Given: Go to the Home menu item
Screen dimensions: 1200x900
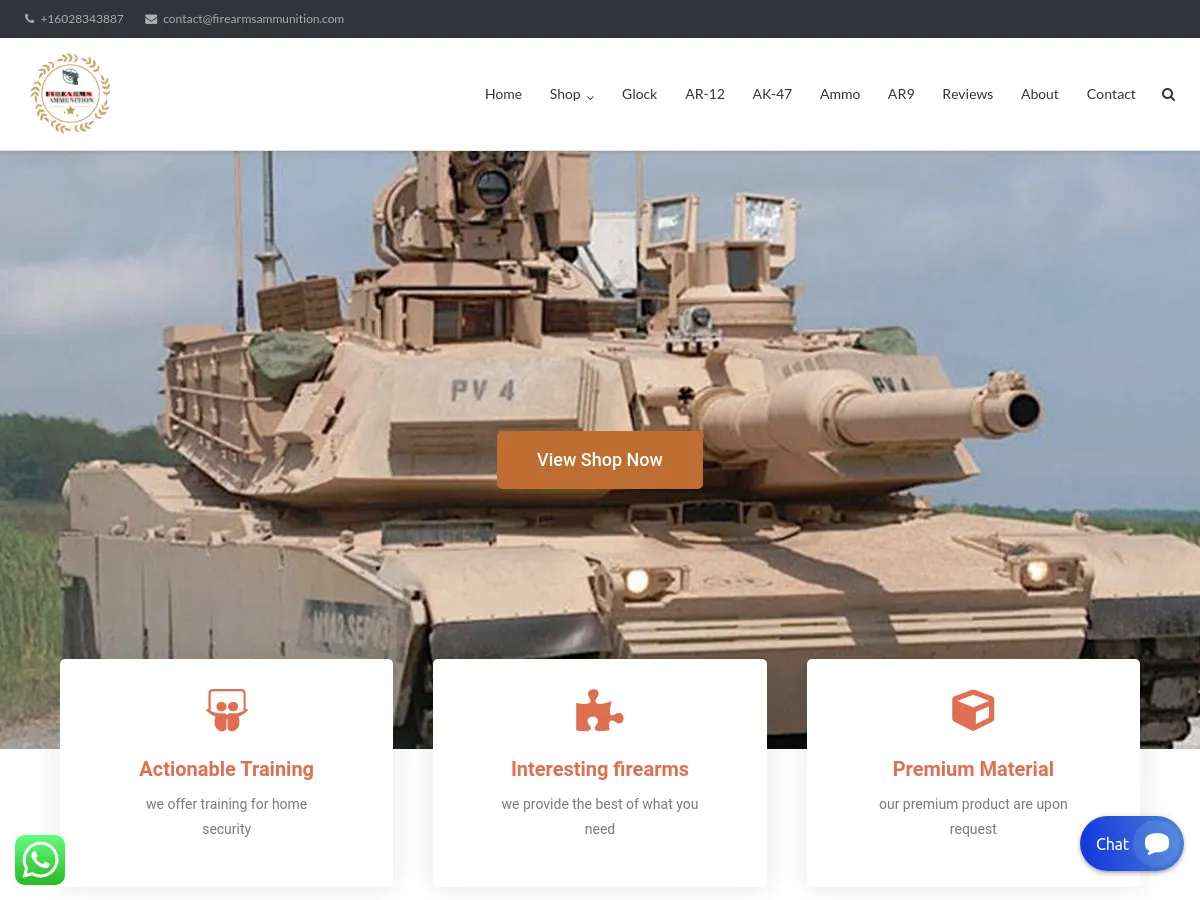Looking at the screenshot, I should pos(503,94).
